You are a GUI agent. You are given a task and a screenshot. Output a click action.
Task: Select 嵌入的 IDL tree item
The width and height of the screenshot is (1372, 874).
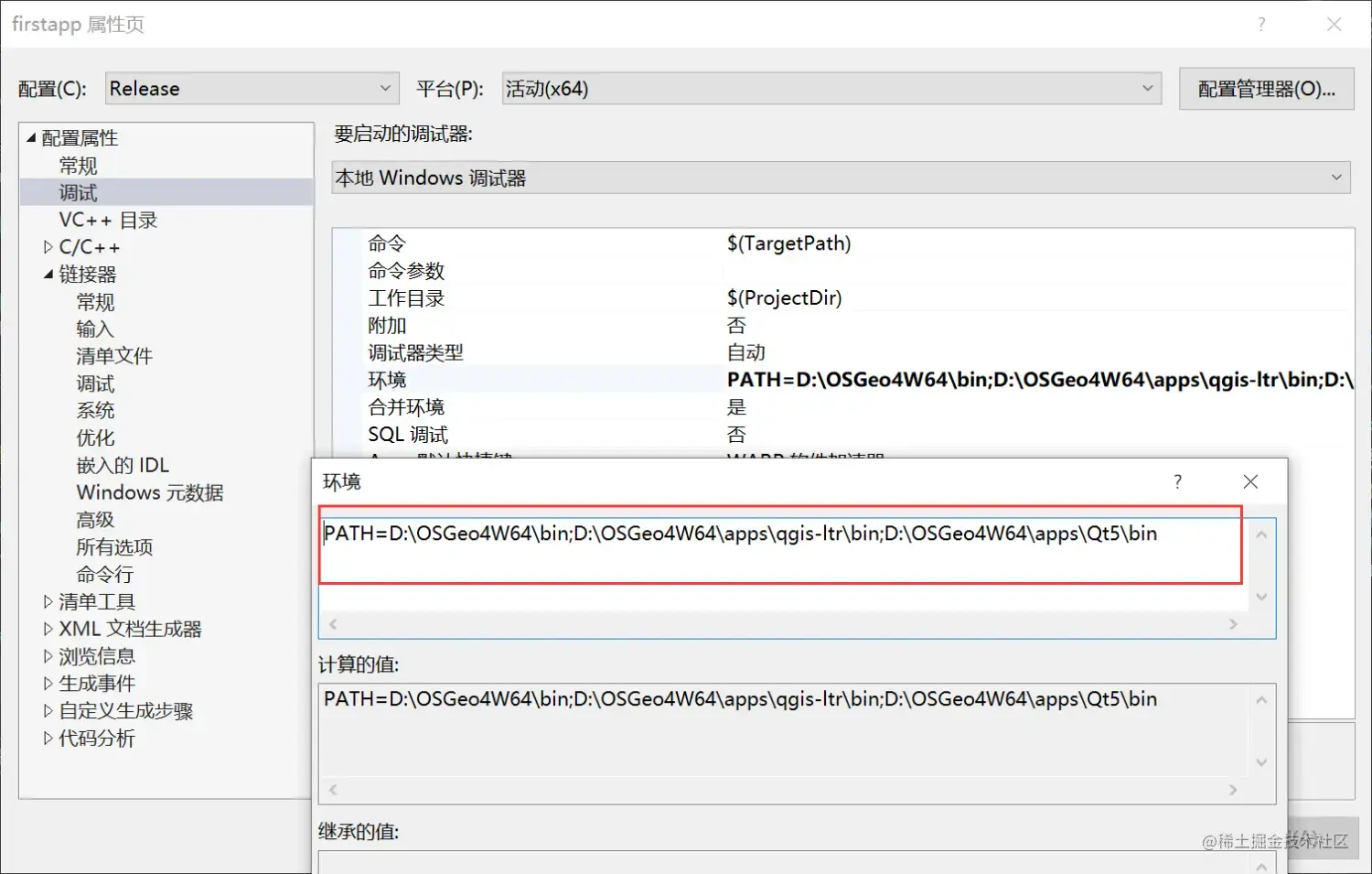click(123, 465)
